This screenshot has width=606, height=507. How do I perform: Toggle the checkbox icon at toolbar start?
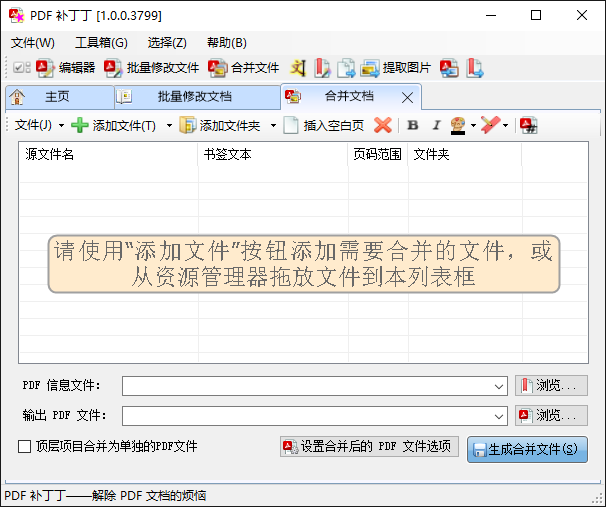[21, 68]
